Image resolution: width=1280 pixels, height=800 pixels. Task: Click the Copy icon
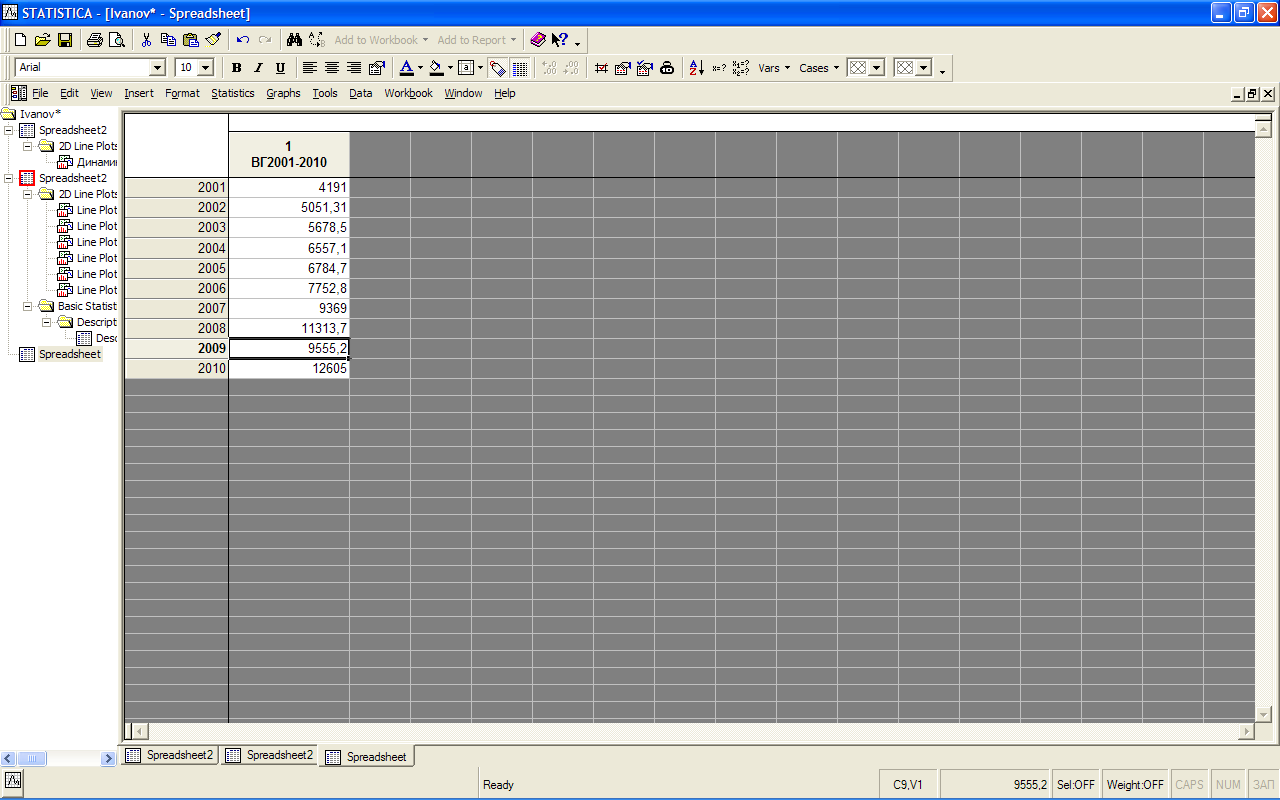tap(168, 40)
